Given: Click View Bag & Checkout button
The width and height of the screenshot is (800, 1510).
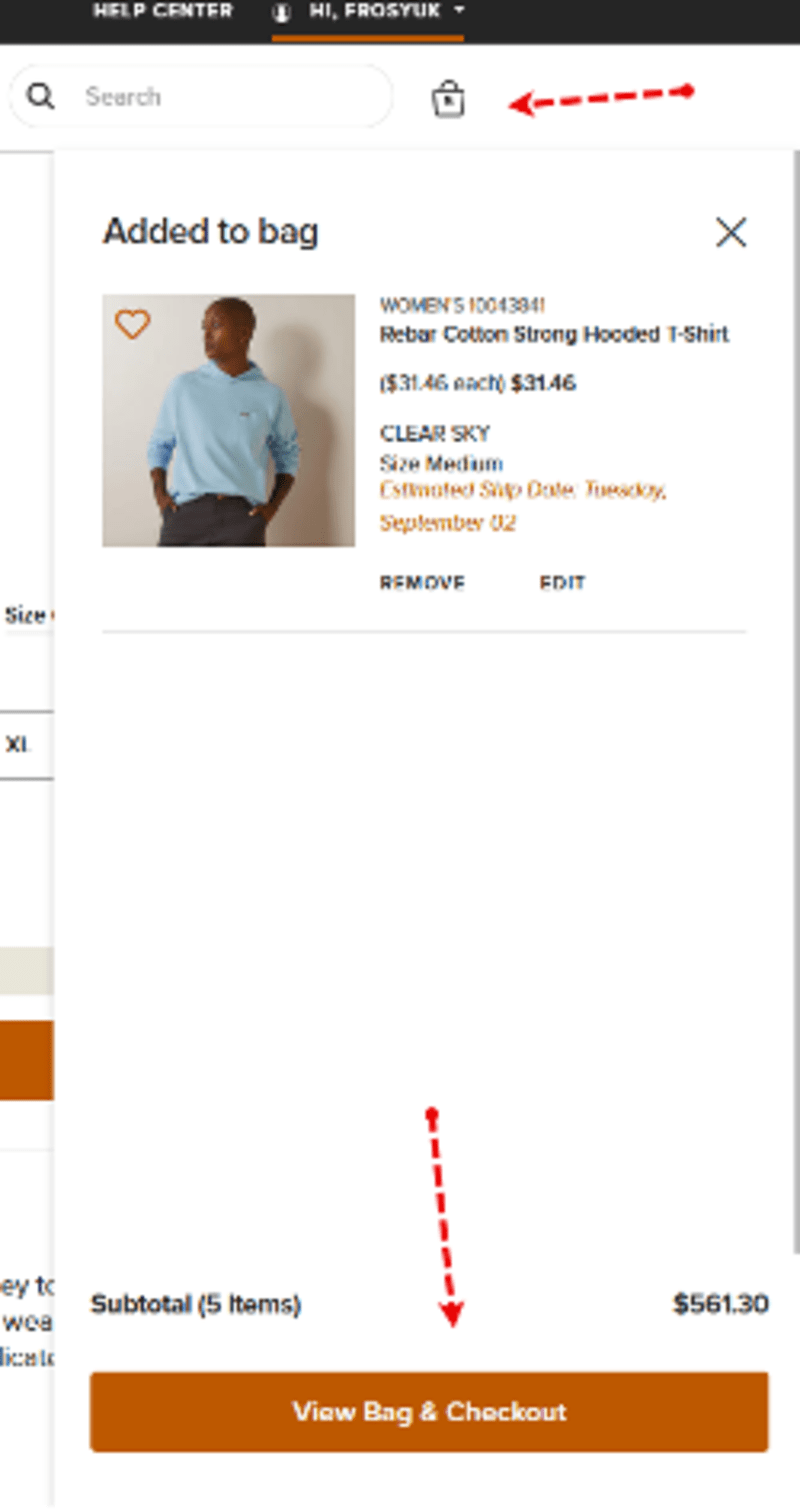Looking at the screenshot, I should [x=429, y=1411].
